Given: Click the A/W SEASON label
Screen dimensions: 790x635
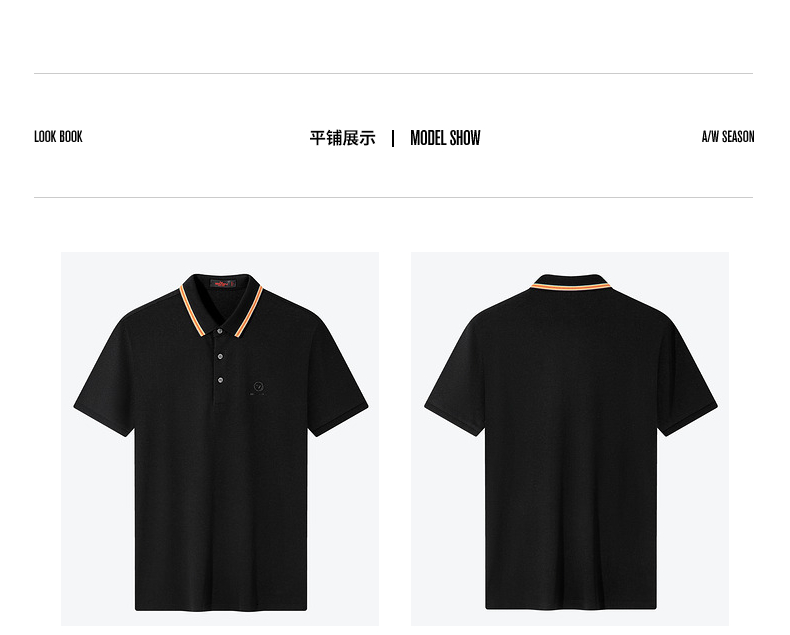Looking at the screenshot, I should point(728,137).
